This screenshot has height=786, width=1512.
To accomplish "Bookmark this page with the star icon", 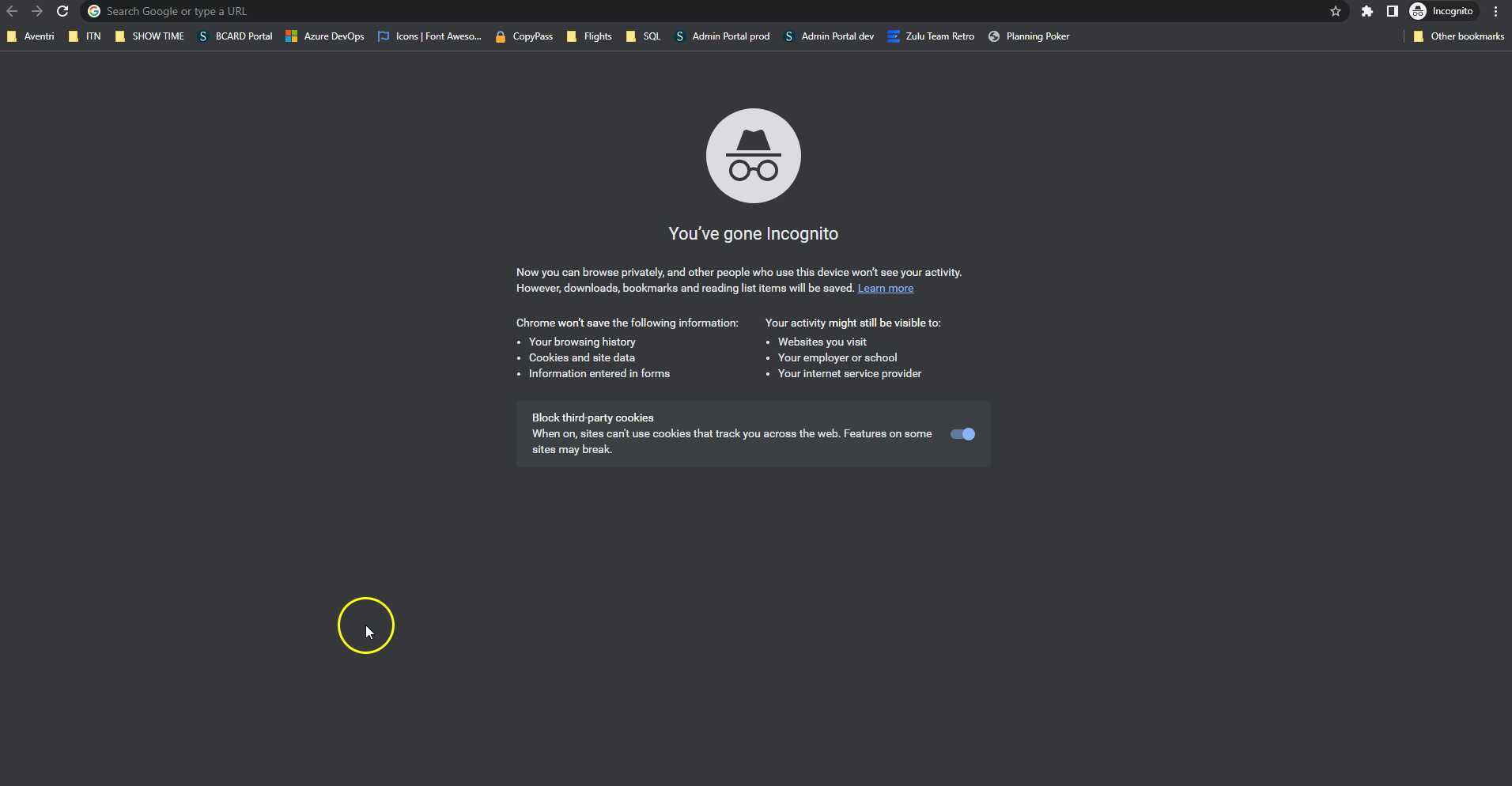I will (1336, 11).
